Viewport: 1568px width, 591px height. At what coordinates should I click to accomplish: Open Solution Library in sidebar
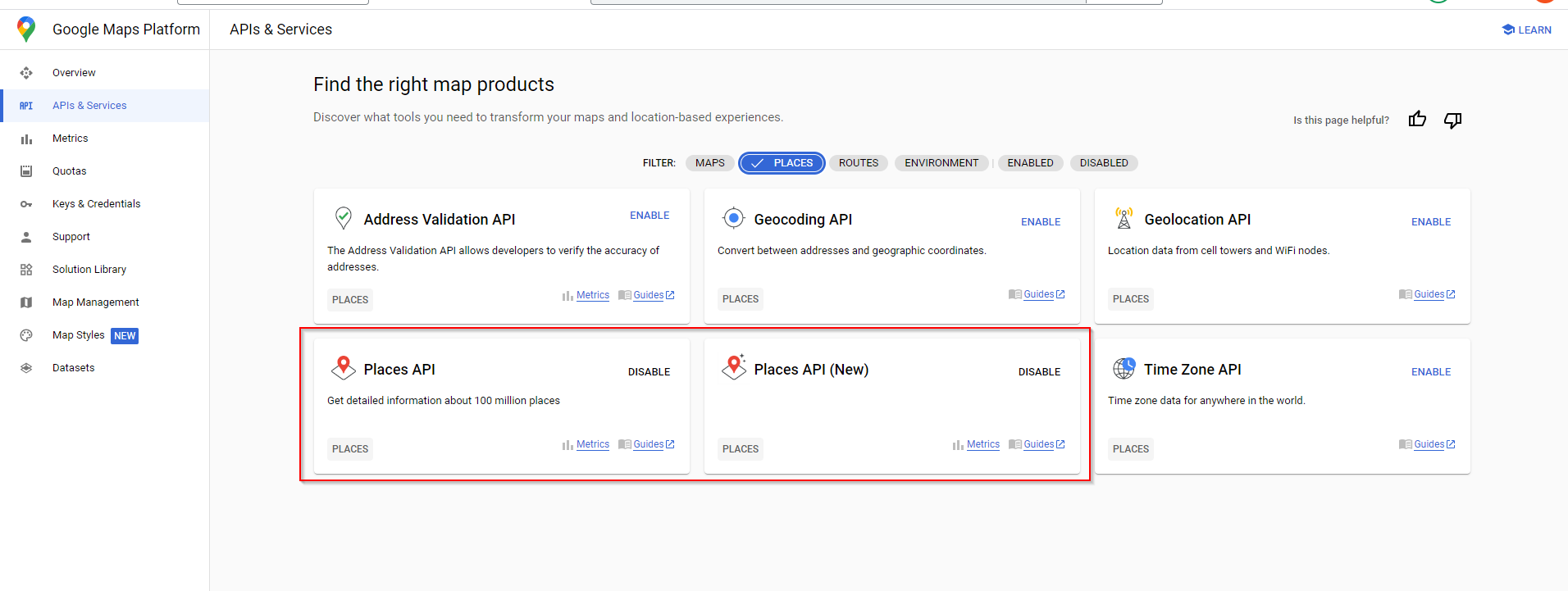[89, 270]
